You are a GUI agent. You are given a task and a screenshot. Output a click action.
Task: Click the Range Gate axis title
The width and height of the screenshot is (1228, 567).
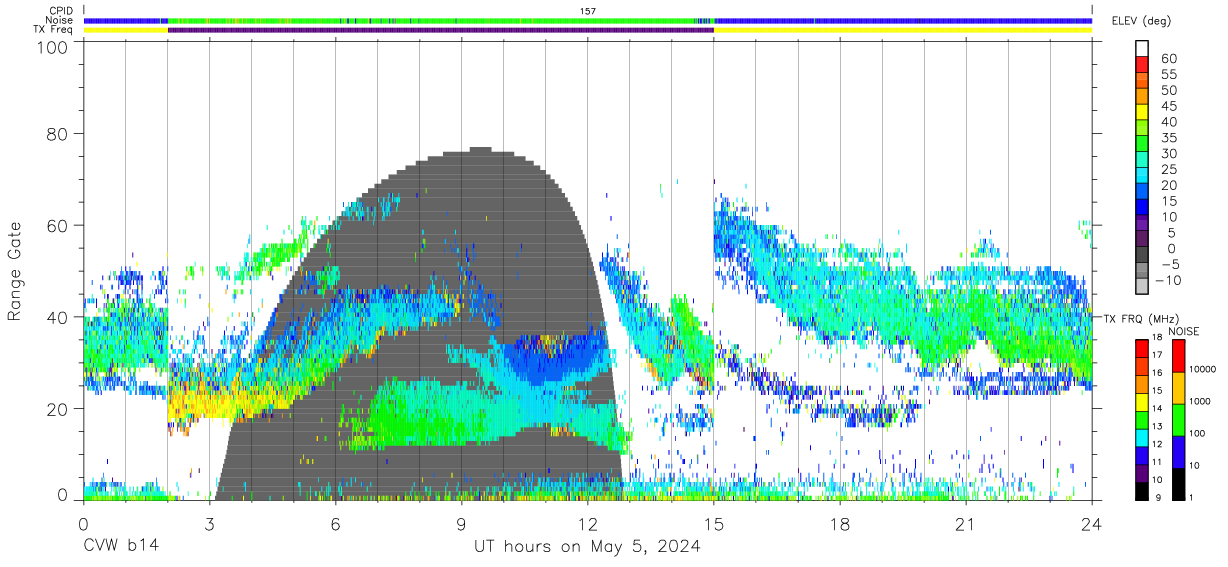tap(15, 272)
